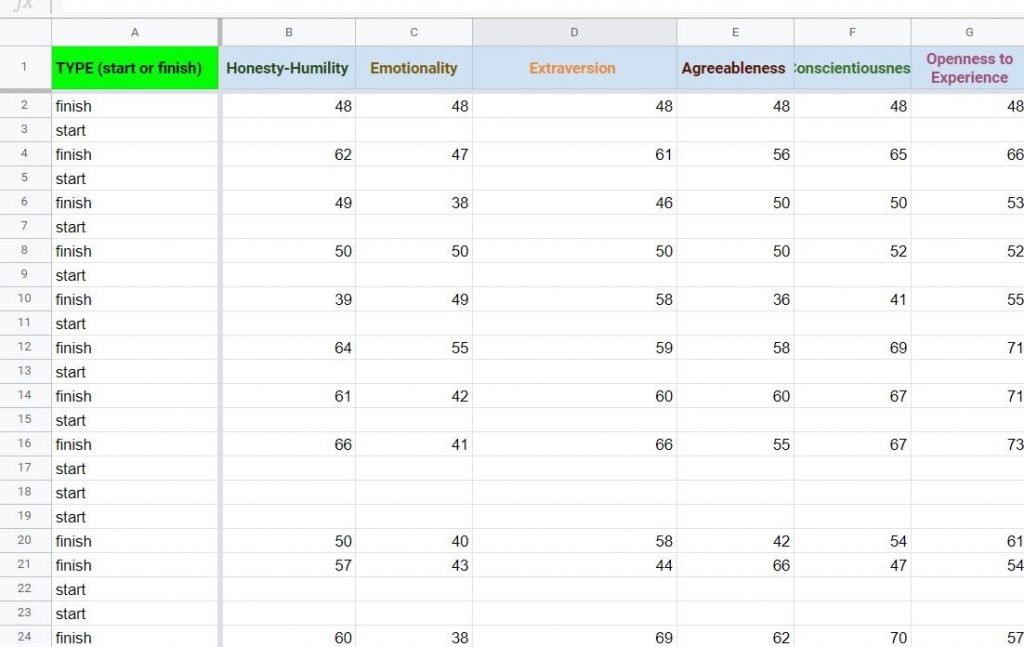Click Agreeableness value 66 in row 21
The image size is (1024, 647).
[735, 565]
